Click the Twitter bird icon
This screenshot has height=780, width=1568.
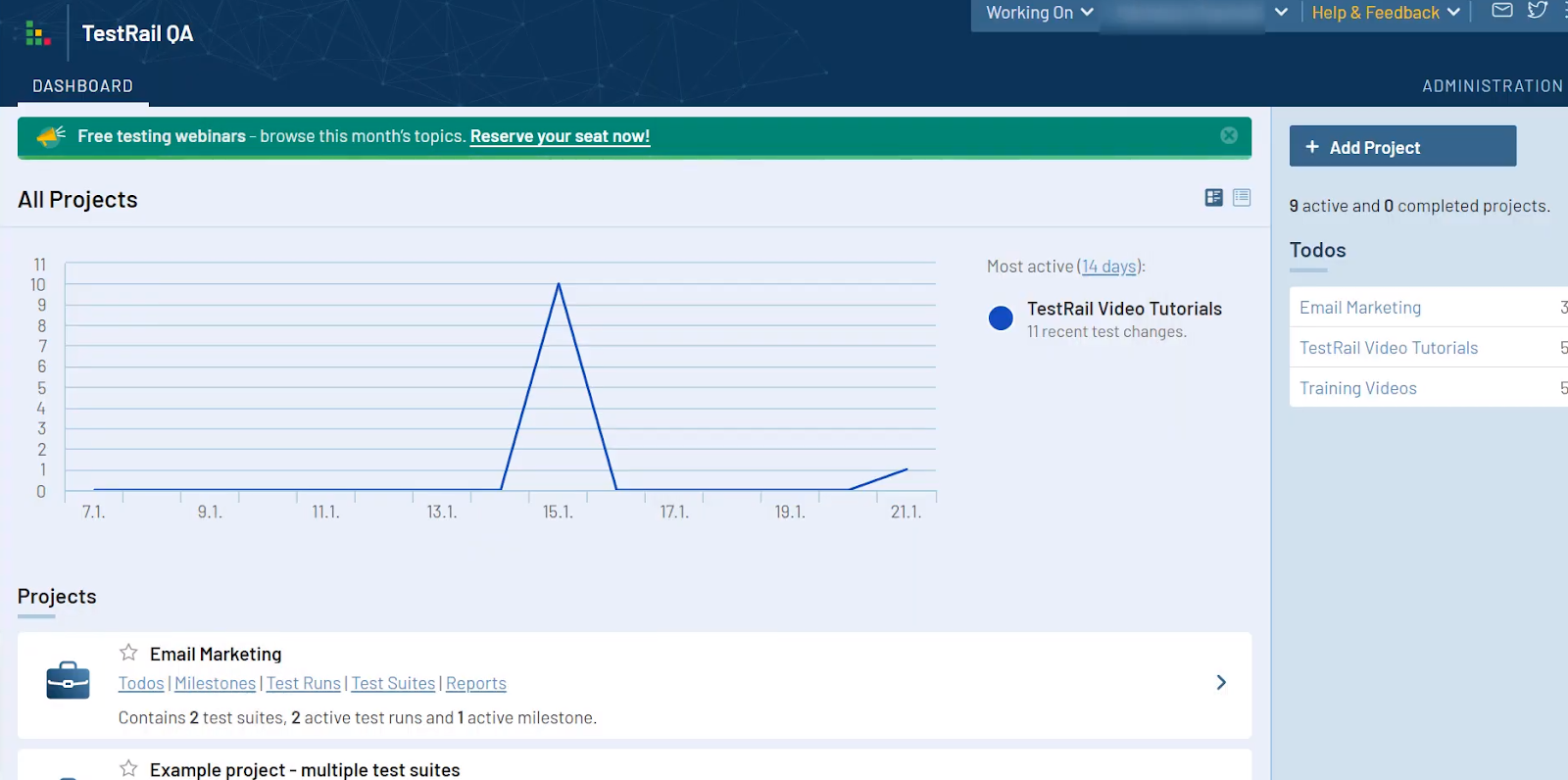point(1537,11)
